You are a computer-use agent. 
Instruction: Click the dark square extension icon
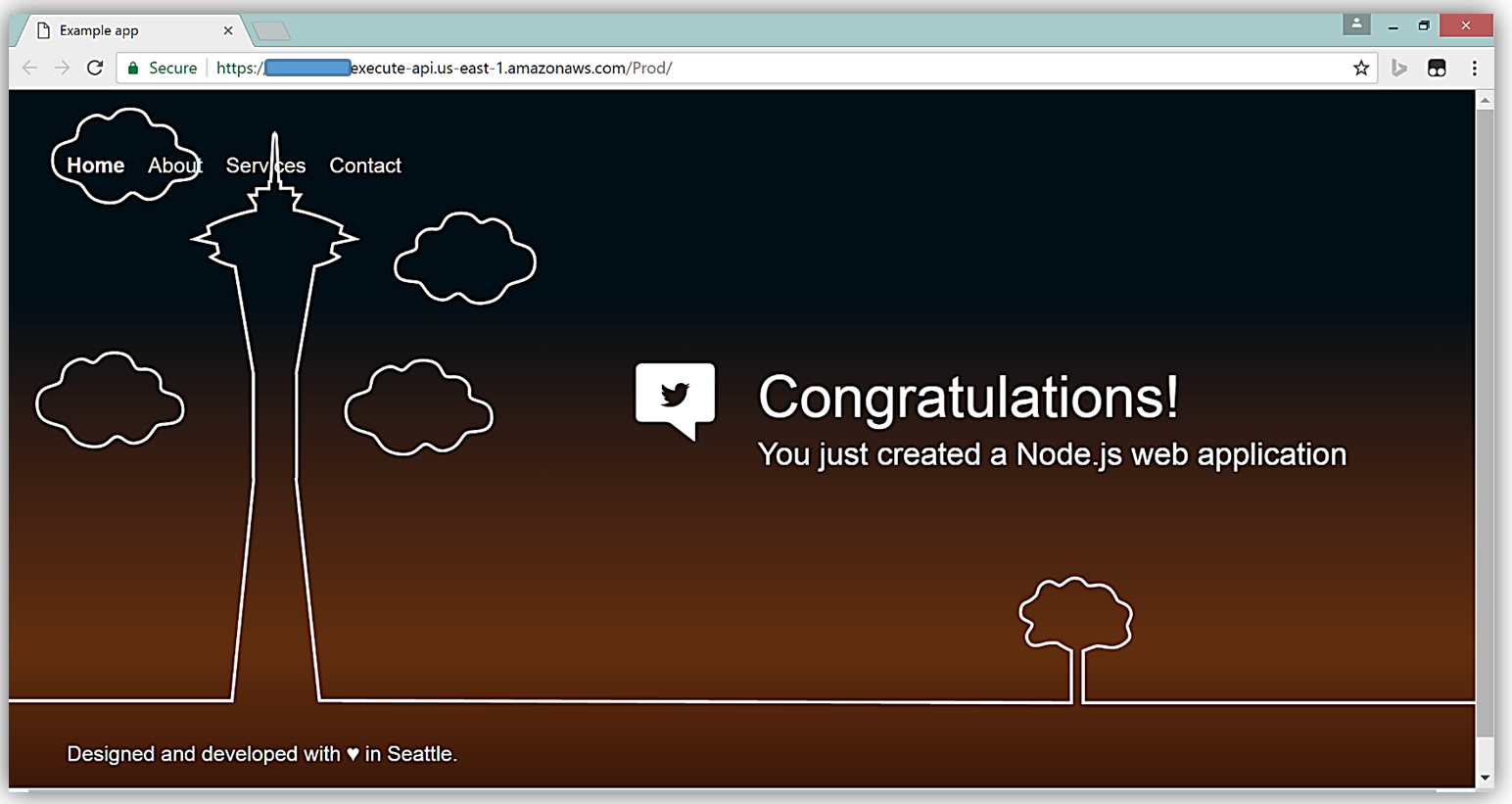pos(1437,68)
